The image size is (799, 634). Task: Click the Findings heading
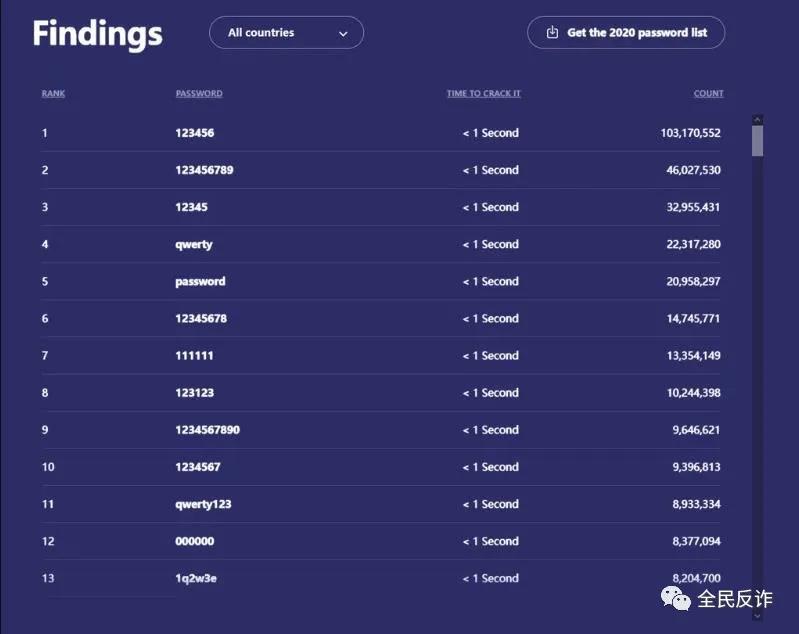click(97, 34)
